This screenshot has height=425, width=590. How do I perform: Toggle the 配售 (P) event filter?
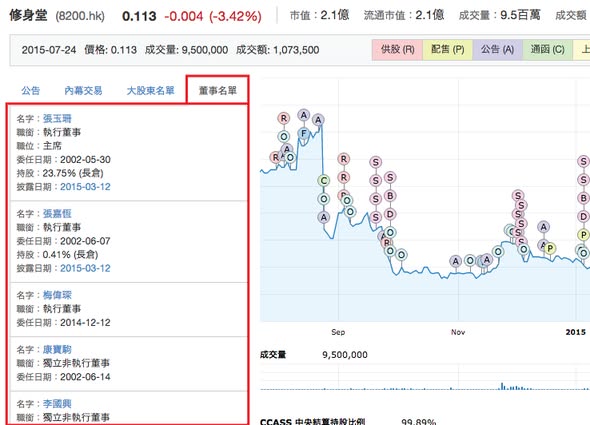tap(447, 50)
